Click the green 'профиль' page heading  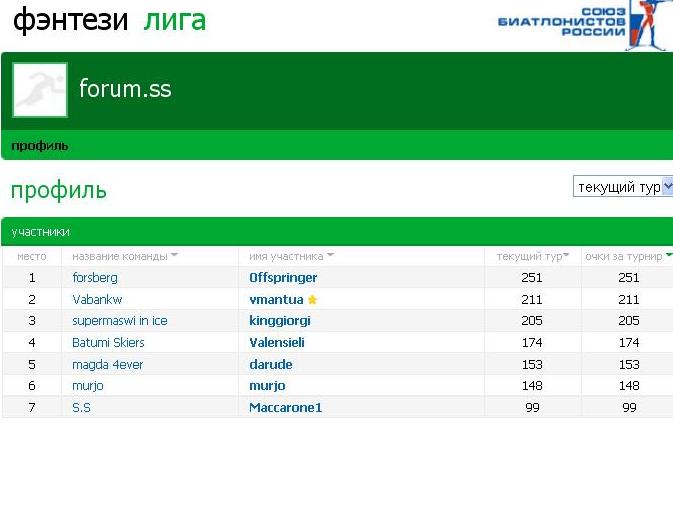(x=58, y=191)
